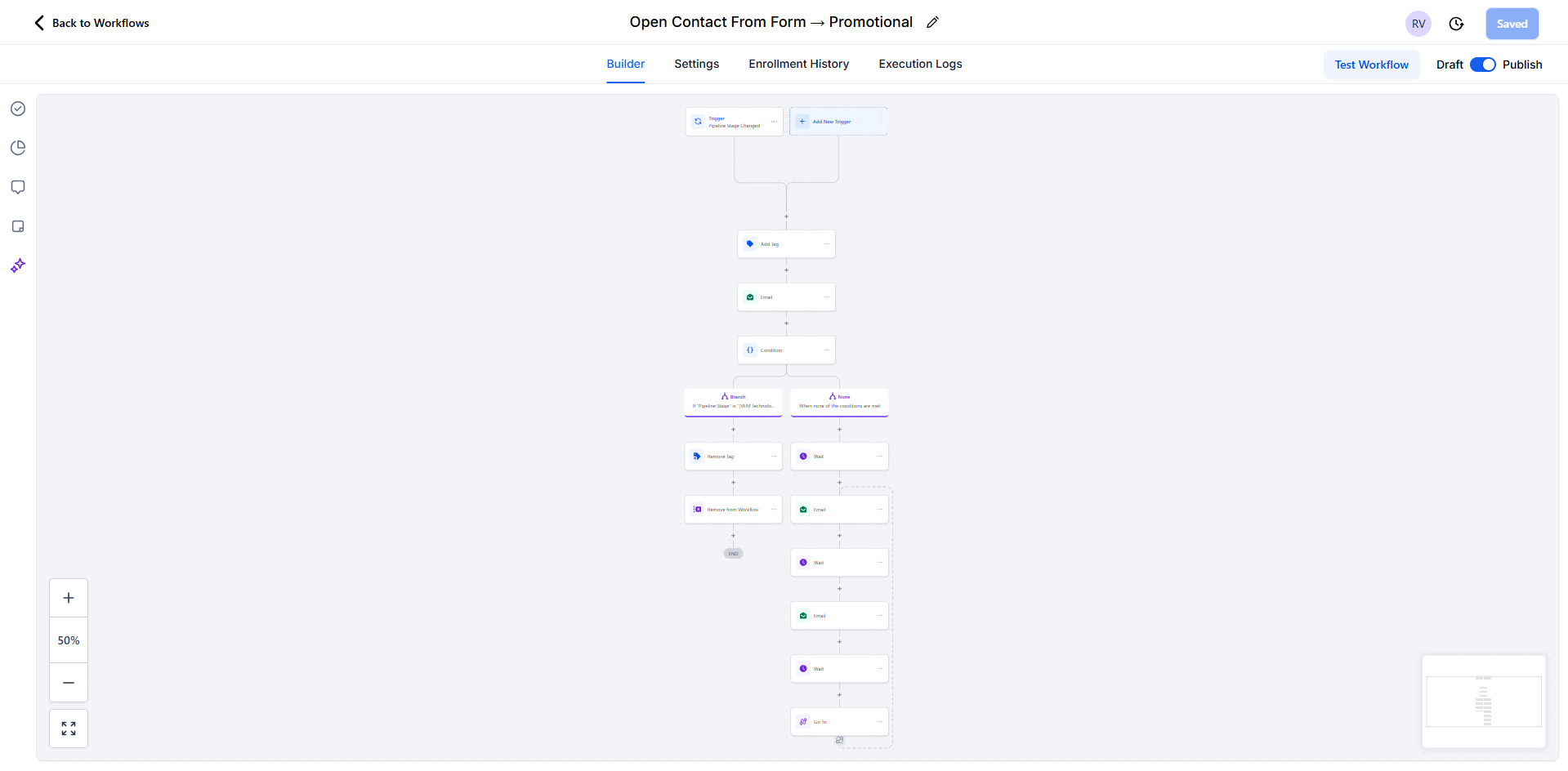
Task: Fit workflow to screen icon
Action: [x=69, y=729]
